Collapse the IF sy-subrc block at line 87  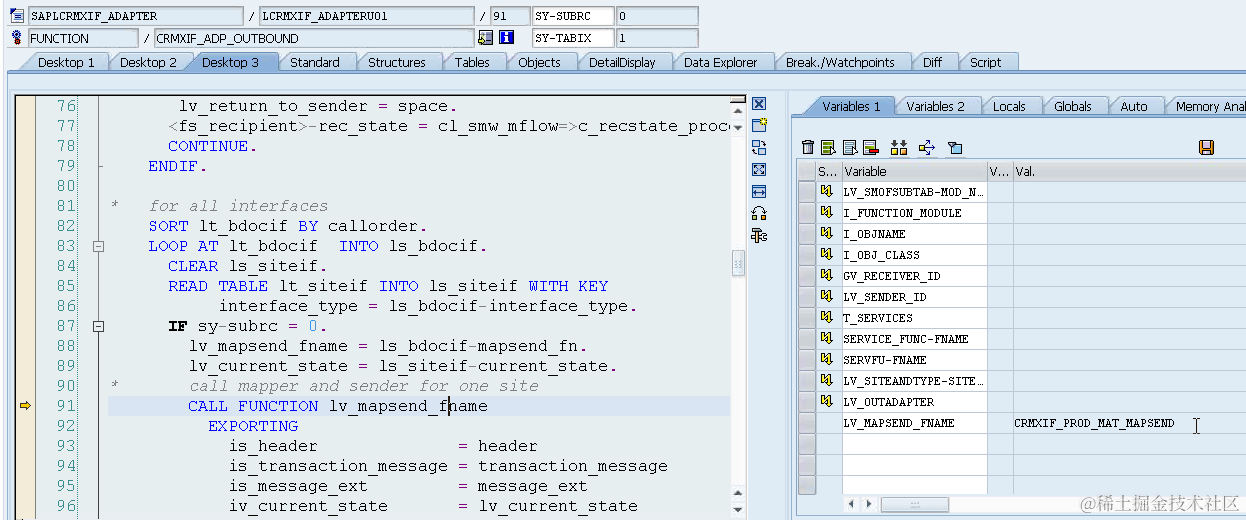click(99, 326)
